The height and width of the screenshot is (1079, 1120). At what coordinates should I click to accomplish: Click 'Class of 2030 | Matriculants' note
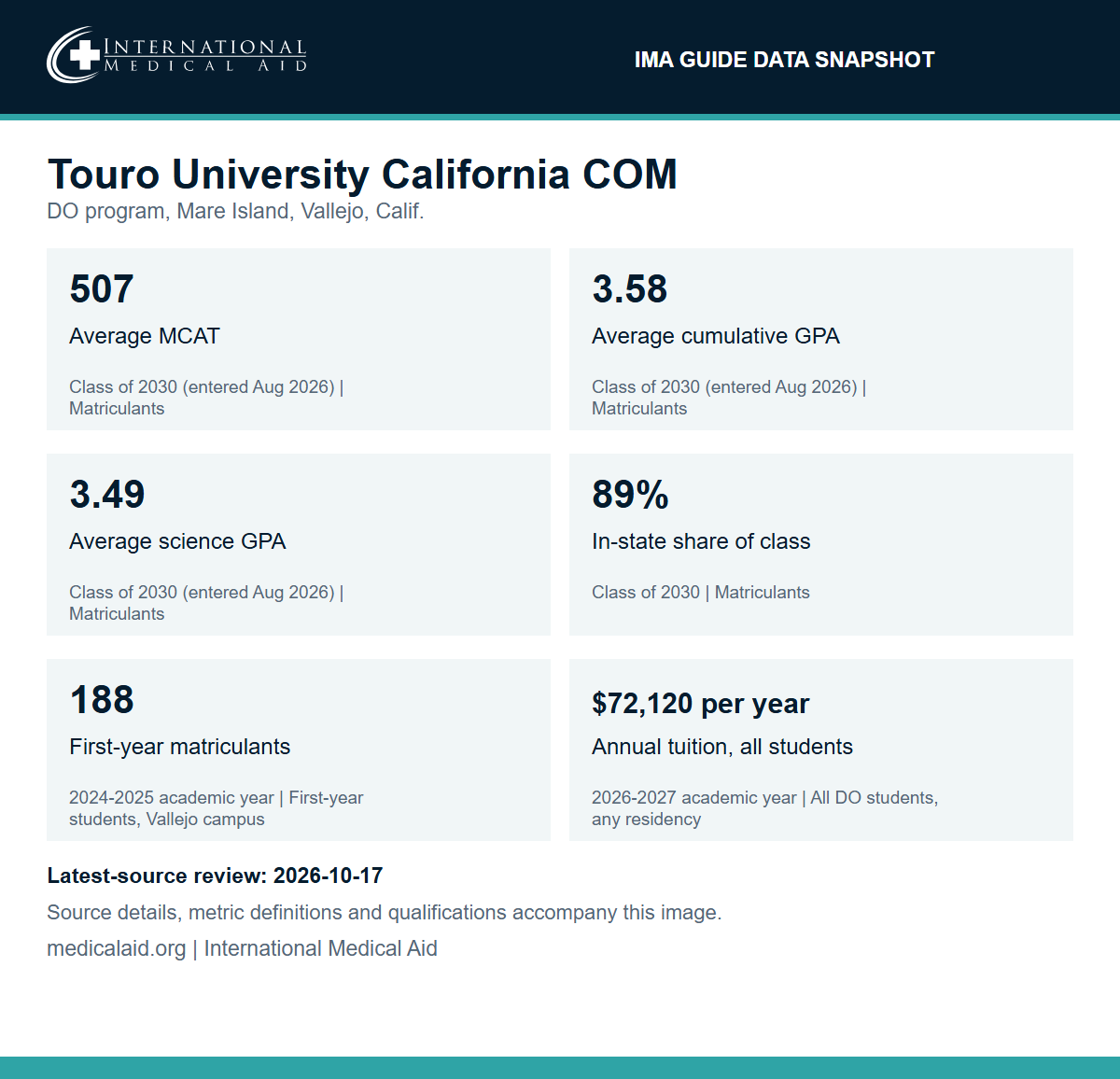click(x=701, y=593)
